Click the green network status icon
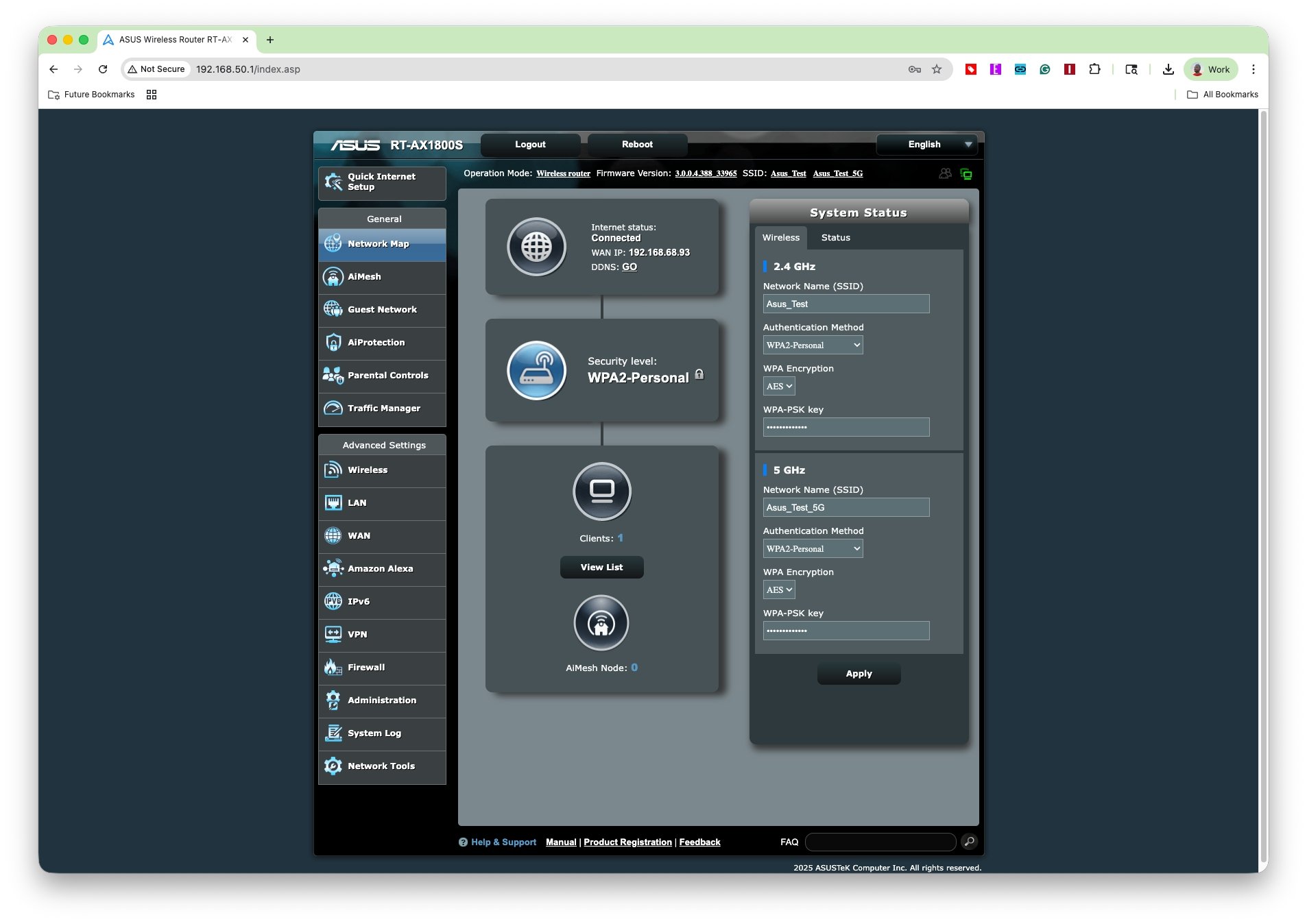This screenshot has width=1307, height=924. 966,174
